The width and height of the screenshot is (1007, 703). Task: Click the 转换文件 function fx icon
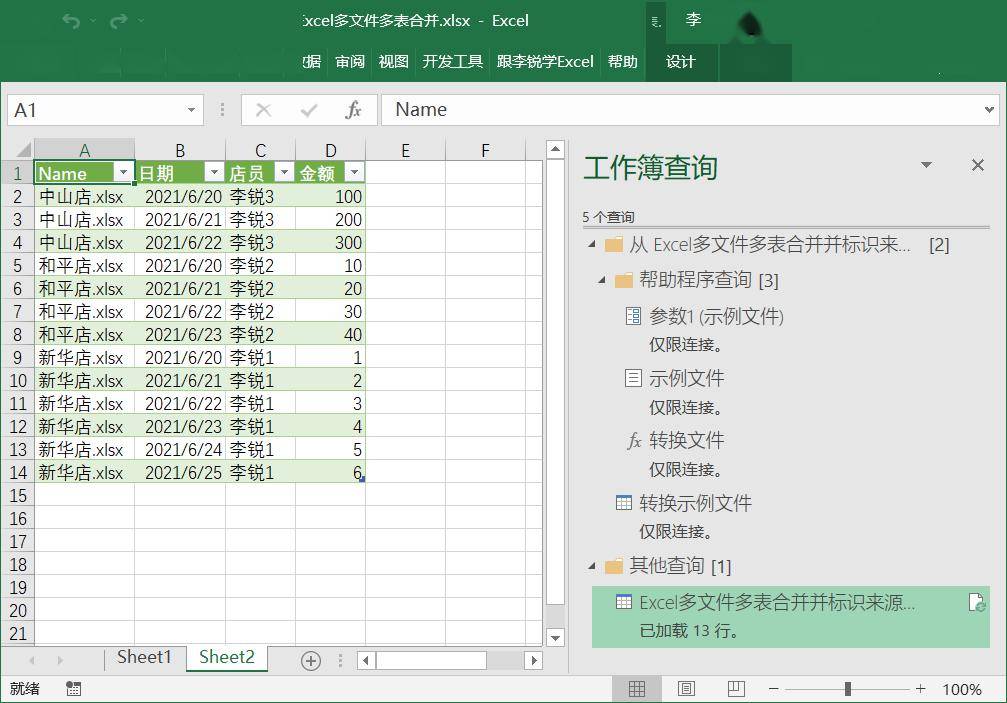click(x=634, y=440)
